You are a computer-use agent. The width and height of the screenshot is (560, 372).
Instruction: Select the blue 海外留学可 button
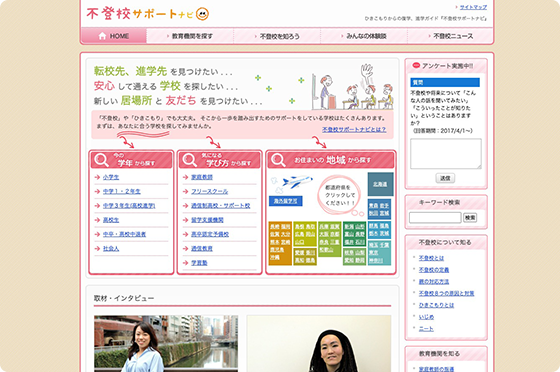(x=285, y=201)
